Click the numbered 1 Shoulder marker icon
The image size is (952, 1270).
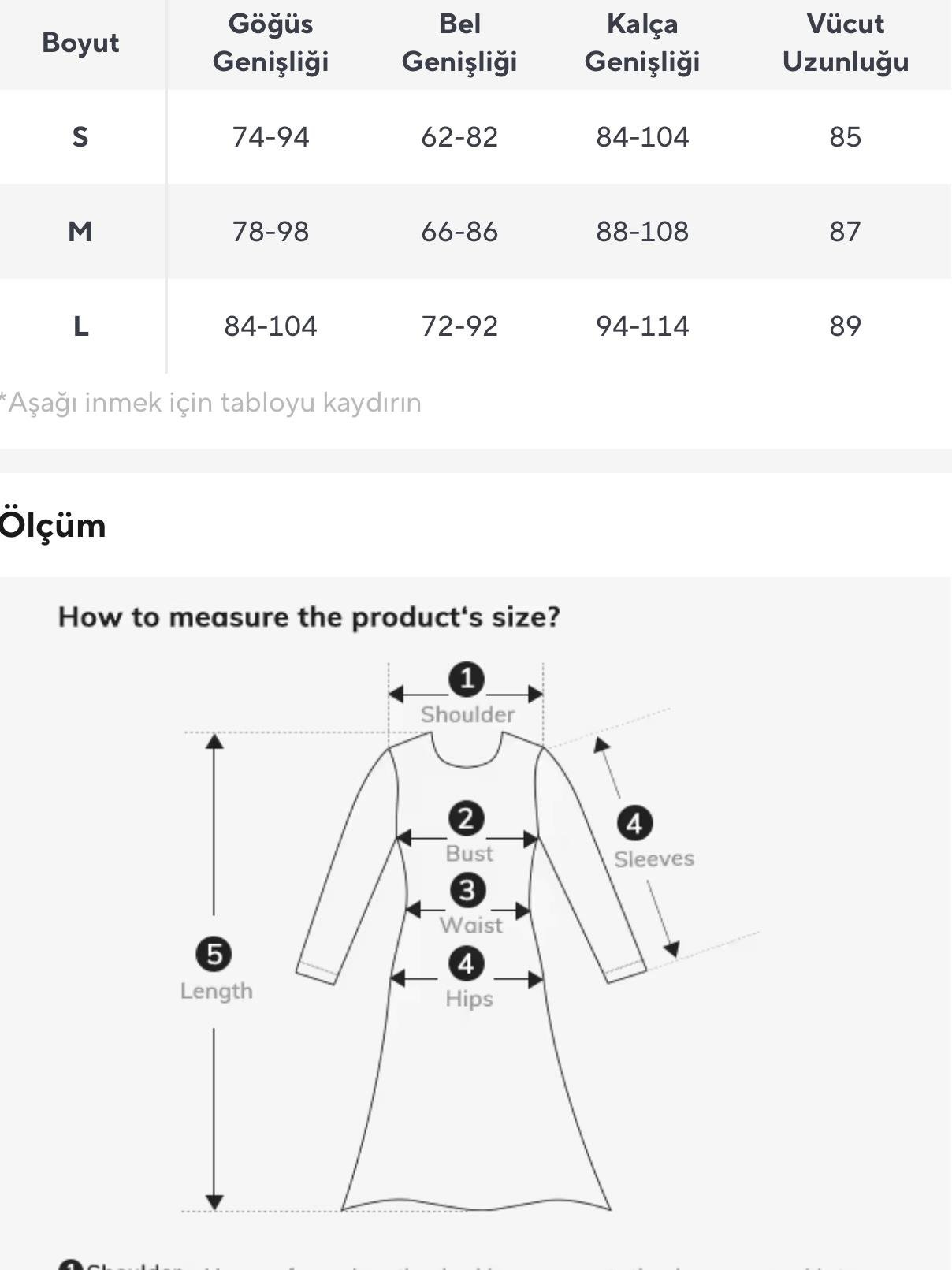coord(467,679)
